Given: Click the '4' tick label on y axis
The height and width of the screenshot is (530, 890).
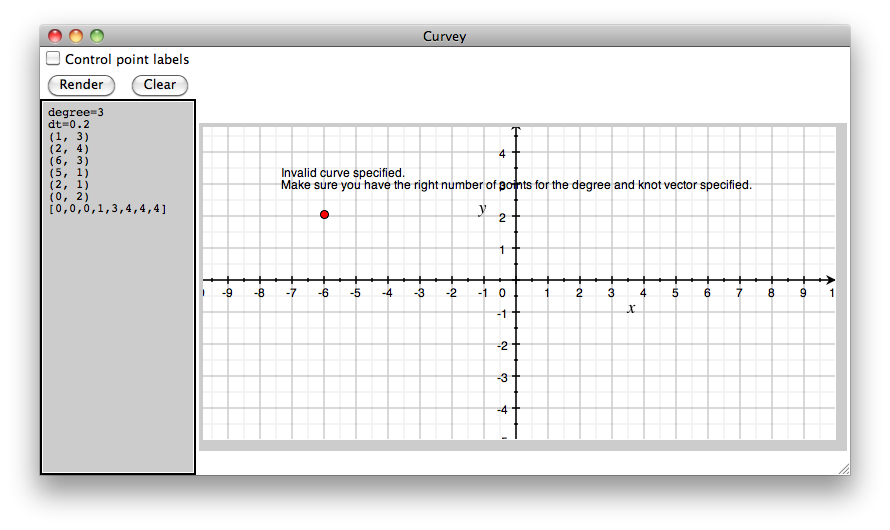Looking at the screenshot, I should pyautogui.click(x=502, y=154).
